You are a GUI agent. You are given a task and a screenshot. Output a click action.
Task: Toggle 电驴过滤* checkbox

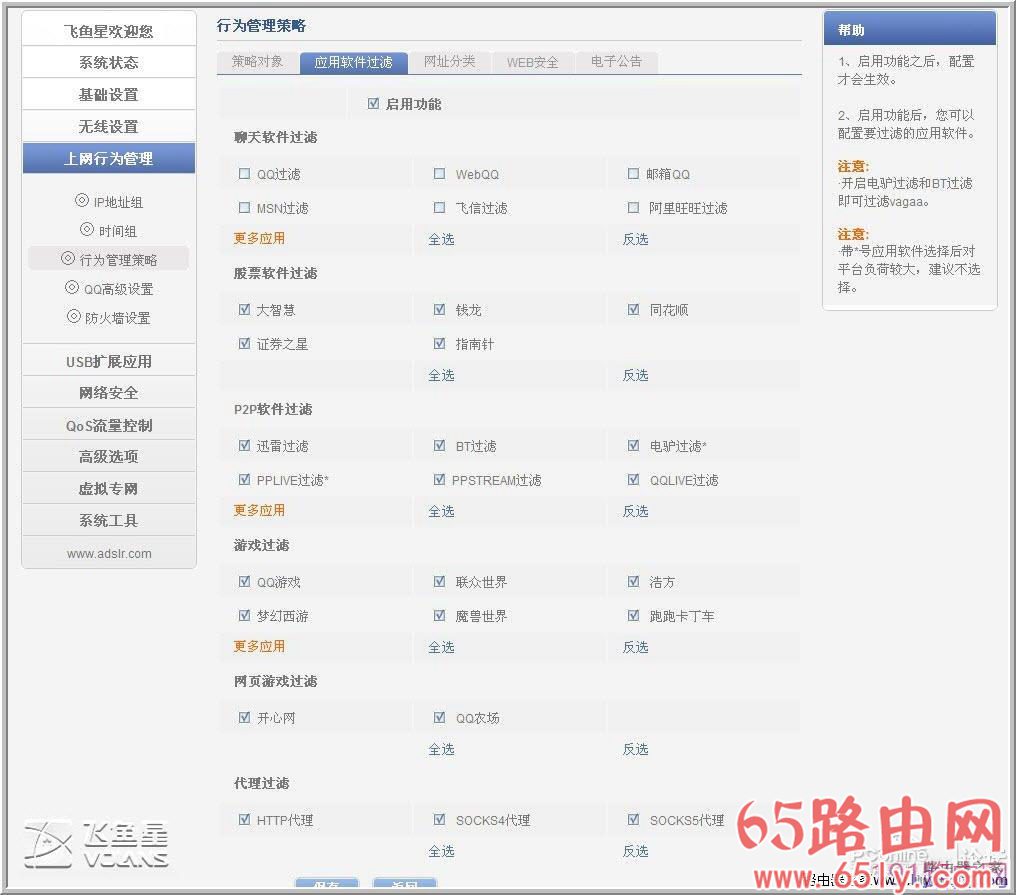coord(634,445)
